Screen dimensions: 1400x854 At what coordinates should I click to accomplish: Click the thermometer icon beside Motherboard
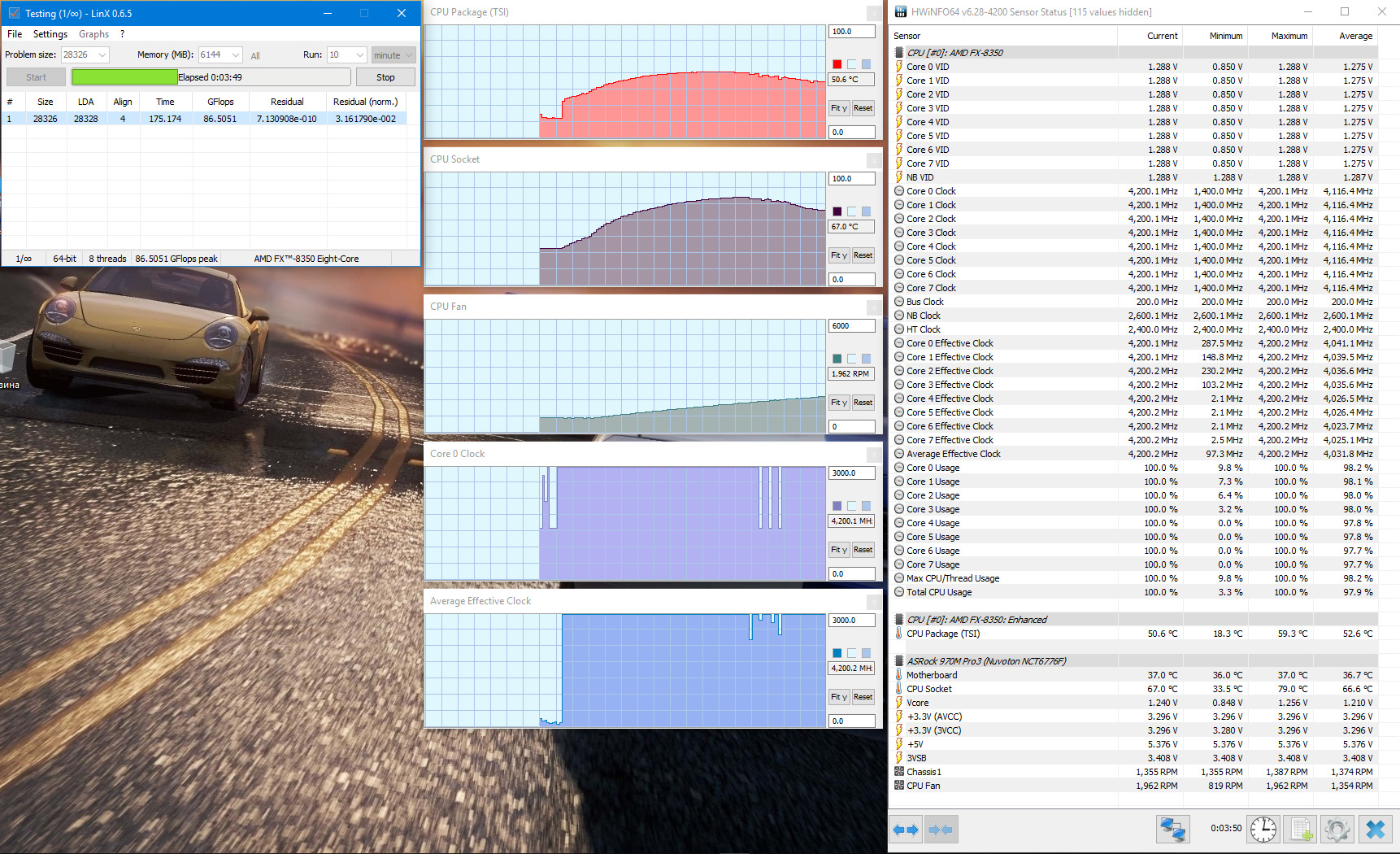(899, 675)
